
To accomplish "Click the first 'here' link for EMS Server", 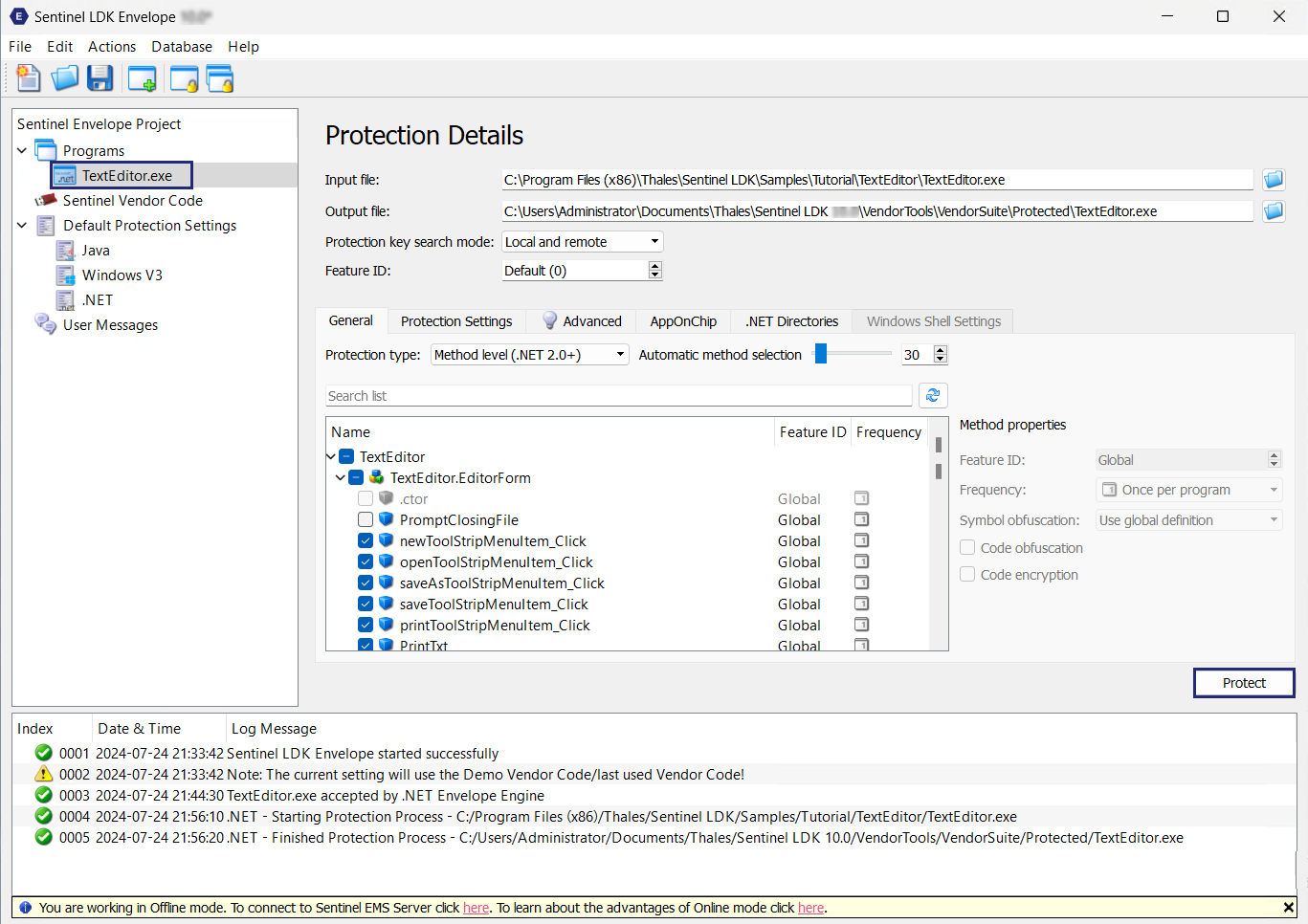I will (476, 908).
